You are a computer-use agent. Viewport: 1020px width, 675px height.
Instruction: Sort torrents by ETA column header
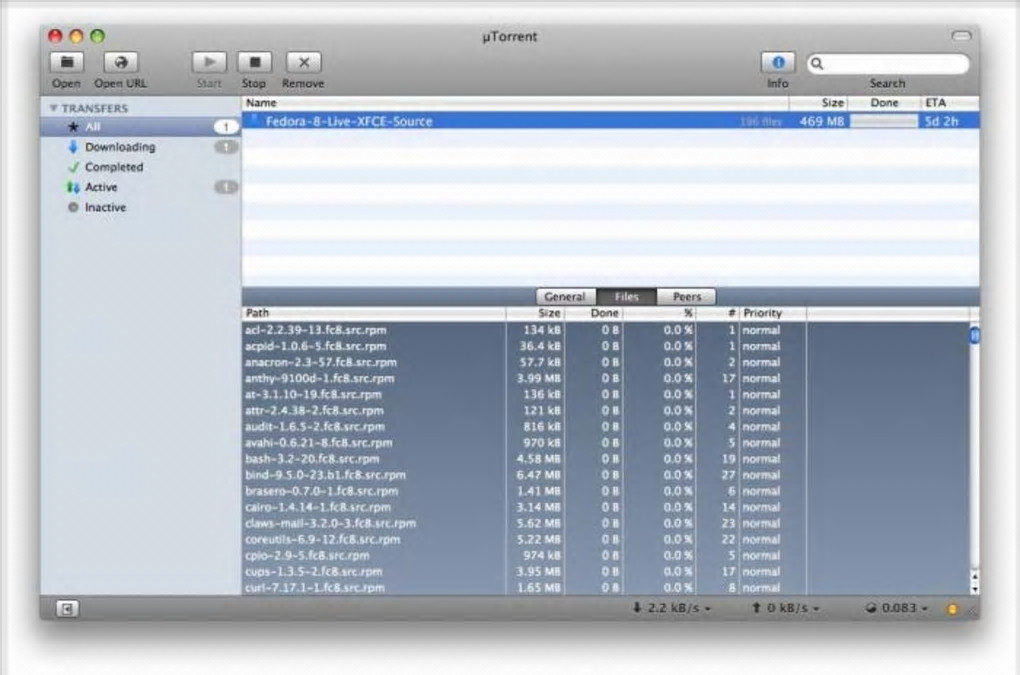[x=950, y=103]
